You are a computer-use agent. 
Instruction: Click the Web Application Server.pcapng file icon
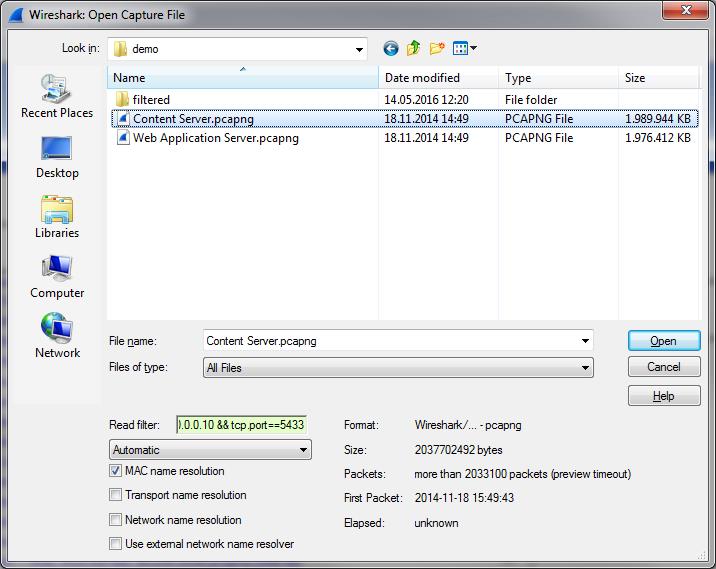click(x=122, y=137)
